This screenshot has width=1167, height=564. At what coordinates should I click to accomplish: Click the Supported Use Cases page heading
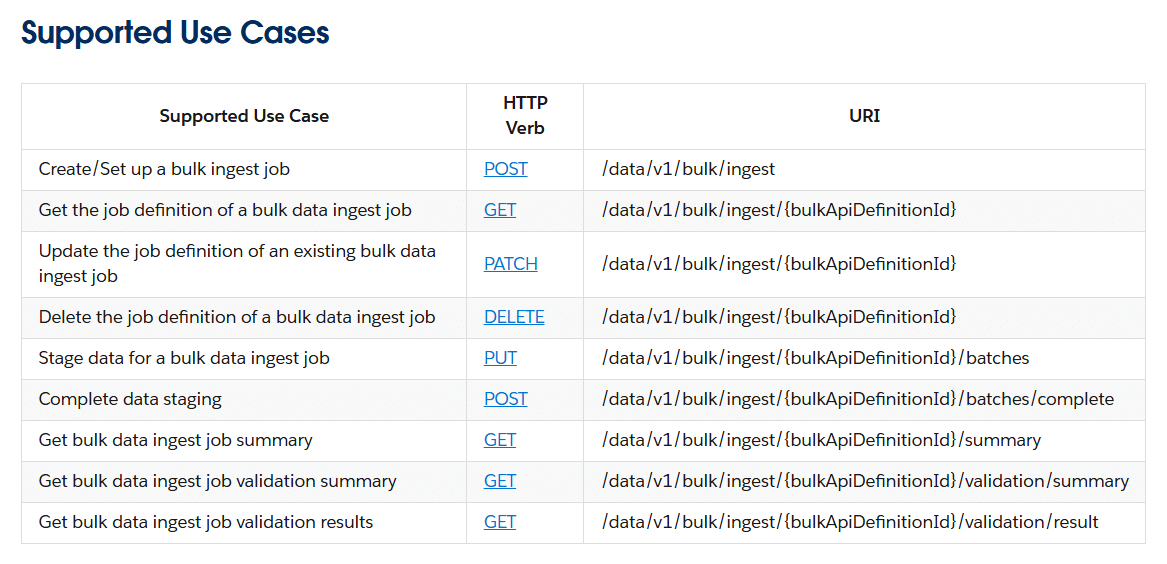[x=175, y=33]
